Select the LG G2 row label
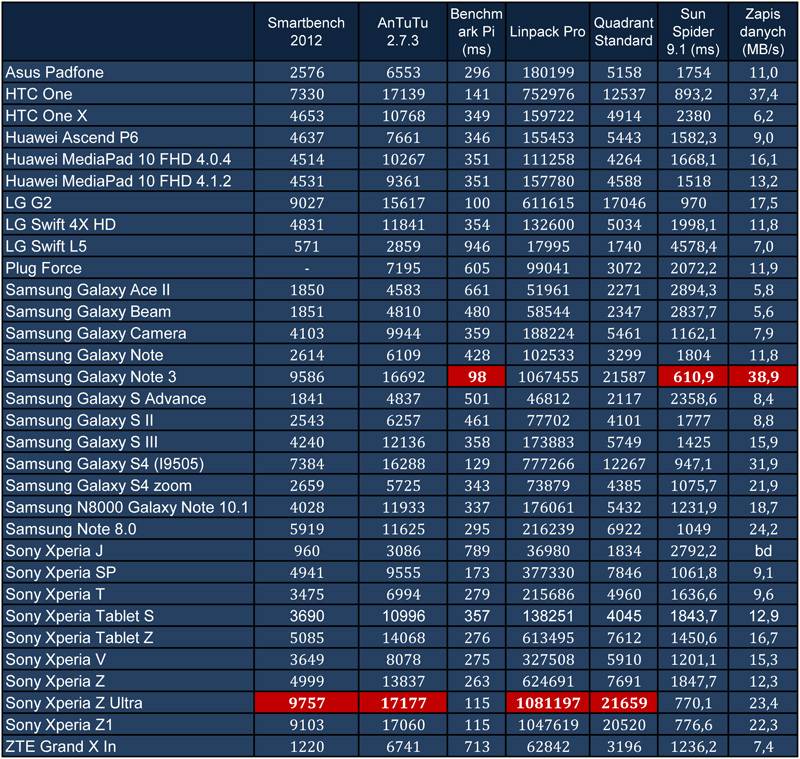The image size is (800, 759). (x=29, y=203)
